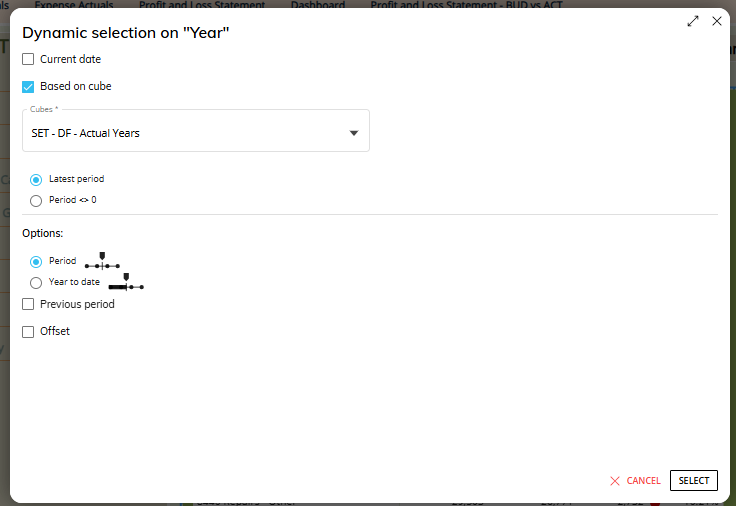This screenshot has width=736, height=506.
Task: Click the CANCEL button
Action: [635, 481]
